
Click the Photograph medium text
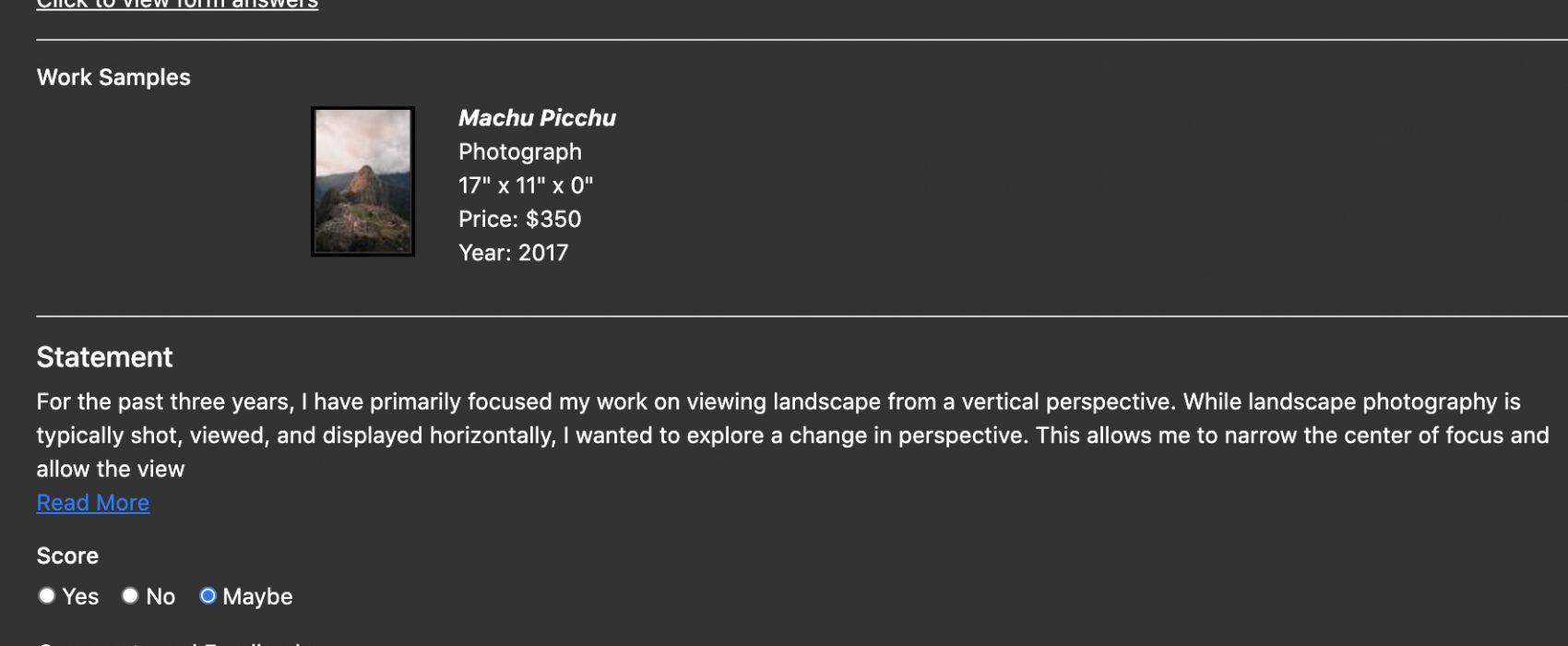tap(519, 151)
